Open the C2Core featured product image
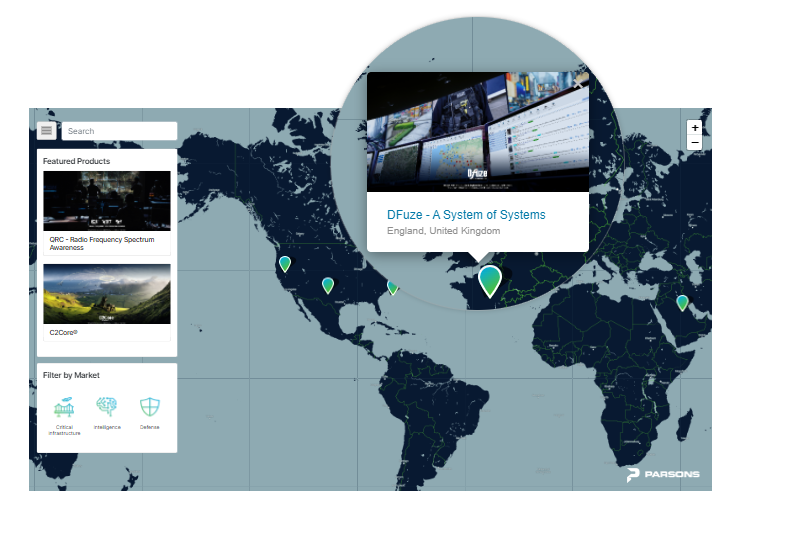 pos(107,294)
